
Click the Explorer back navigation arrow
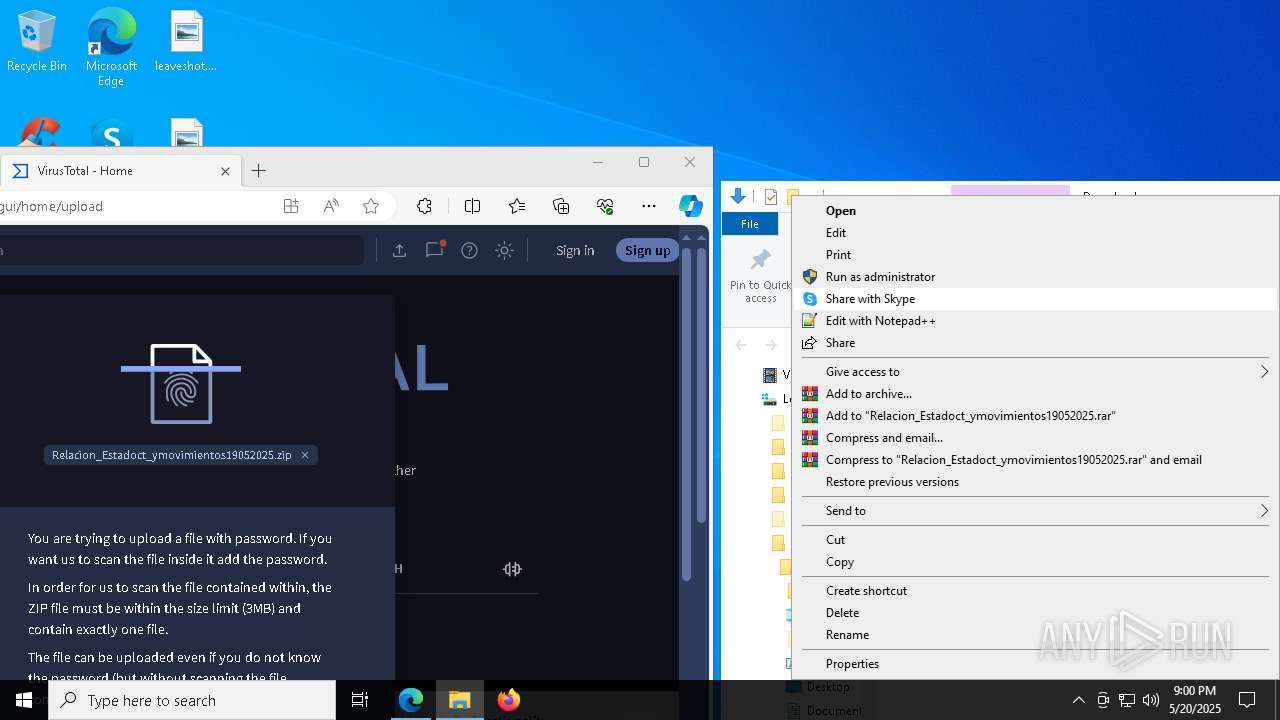point(741,344)
